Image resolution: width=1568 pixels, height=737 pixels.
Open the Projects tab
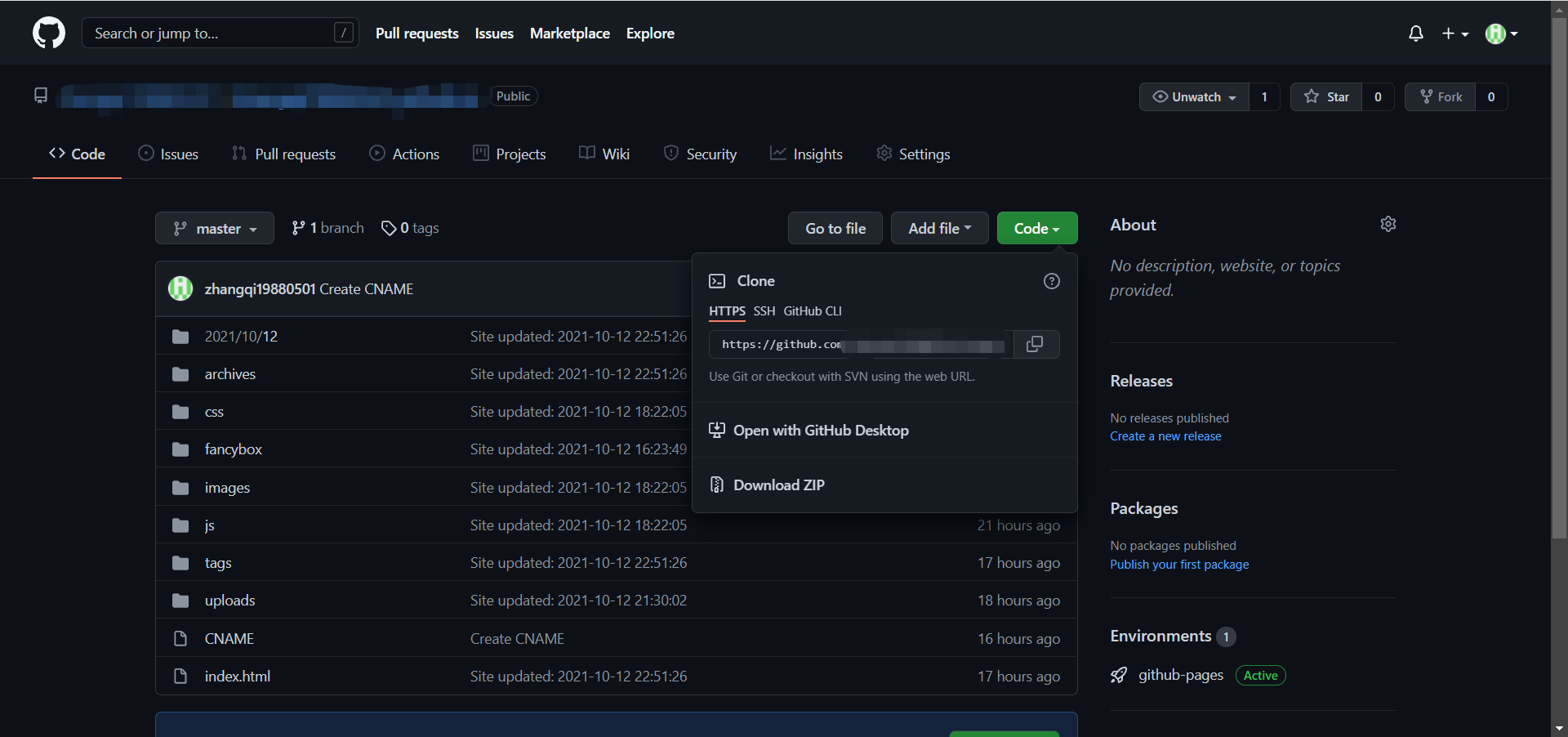click(510, 154)
